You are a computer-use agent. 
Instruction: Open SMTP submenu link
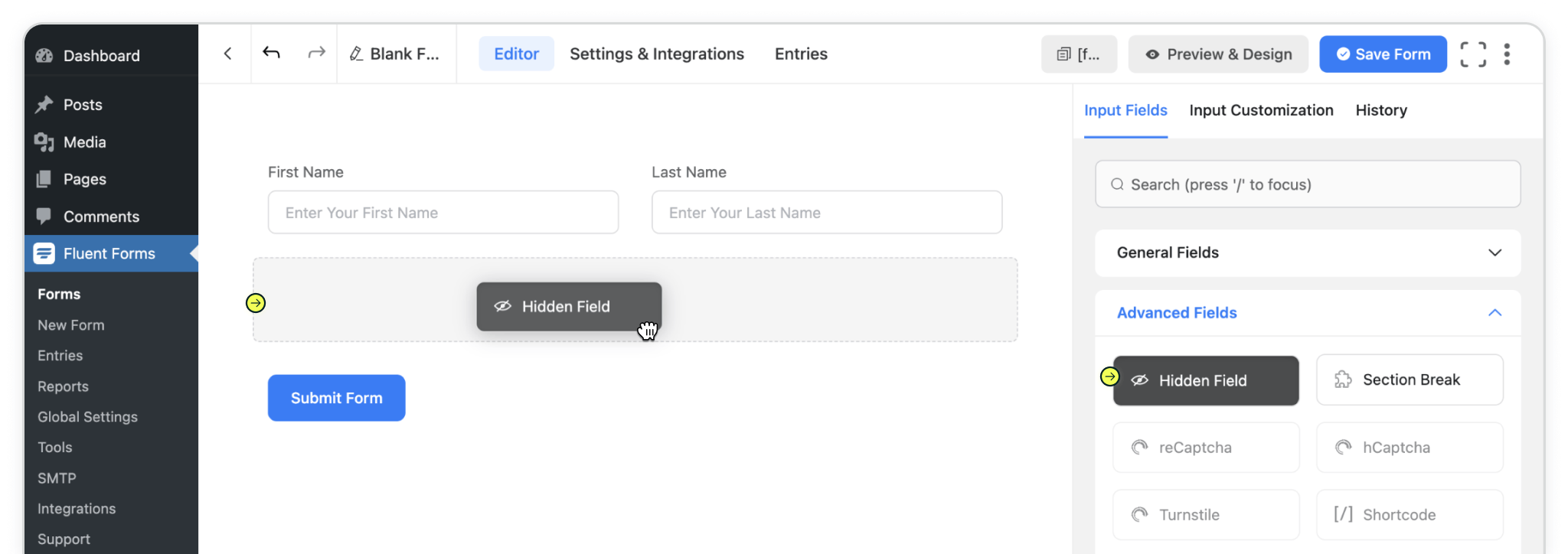tap(57, 478)
